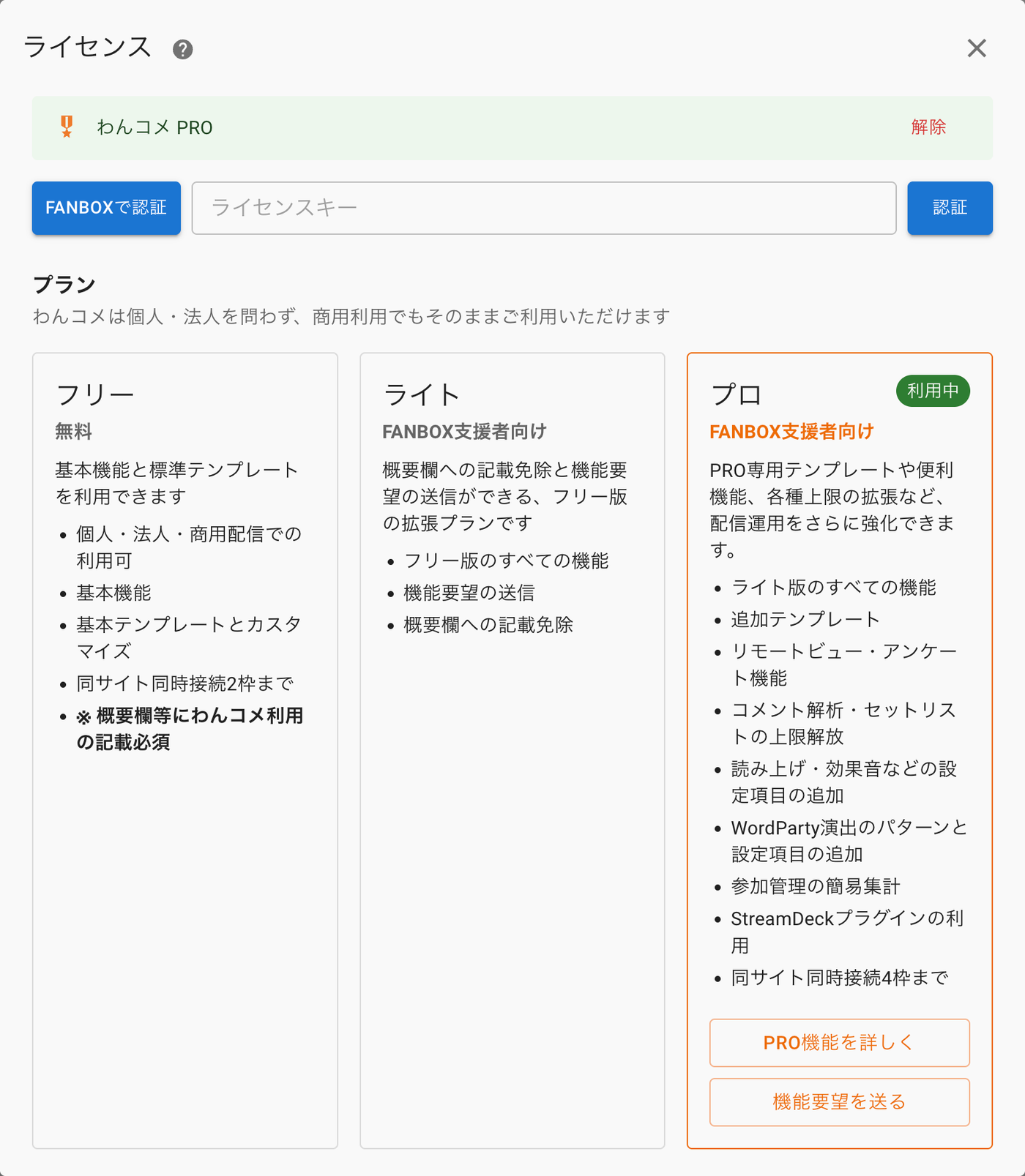Select the フリー plan heading
This screenshot has width=1025, height=1176.
tap(95, 394)
